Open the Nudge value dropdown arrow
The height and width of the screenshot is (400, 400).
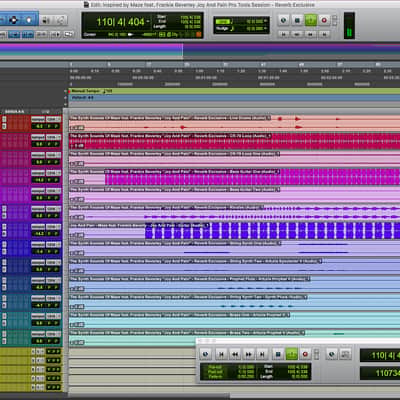coord(266,29)
